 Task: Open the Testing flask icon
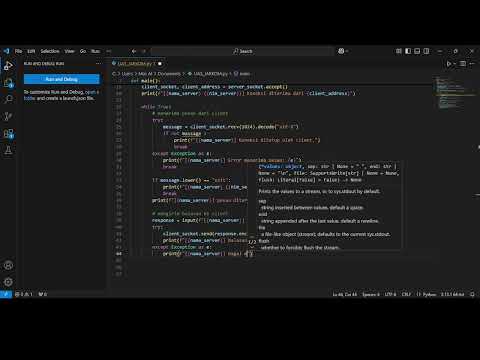pyautogui.click(x=8, y=150)
